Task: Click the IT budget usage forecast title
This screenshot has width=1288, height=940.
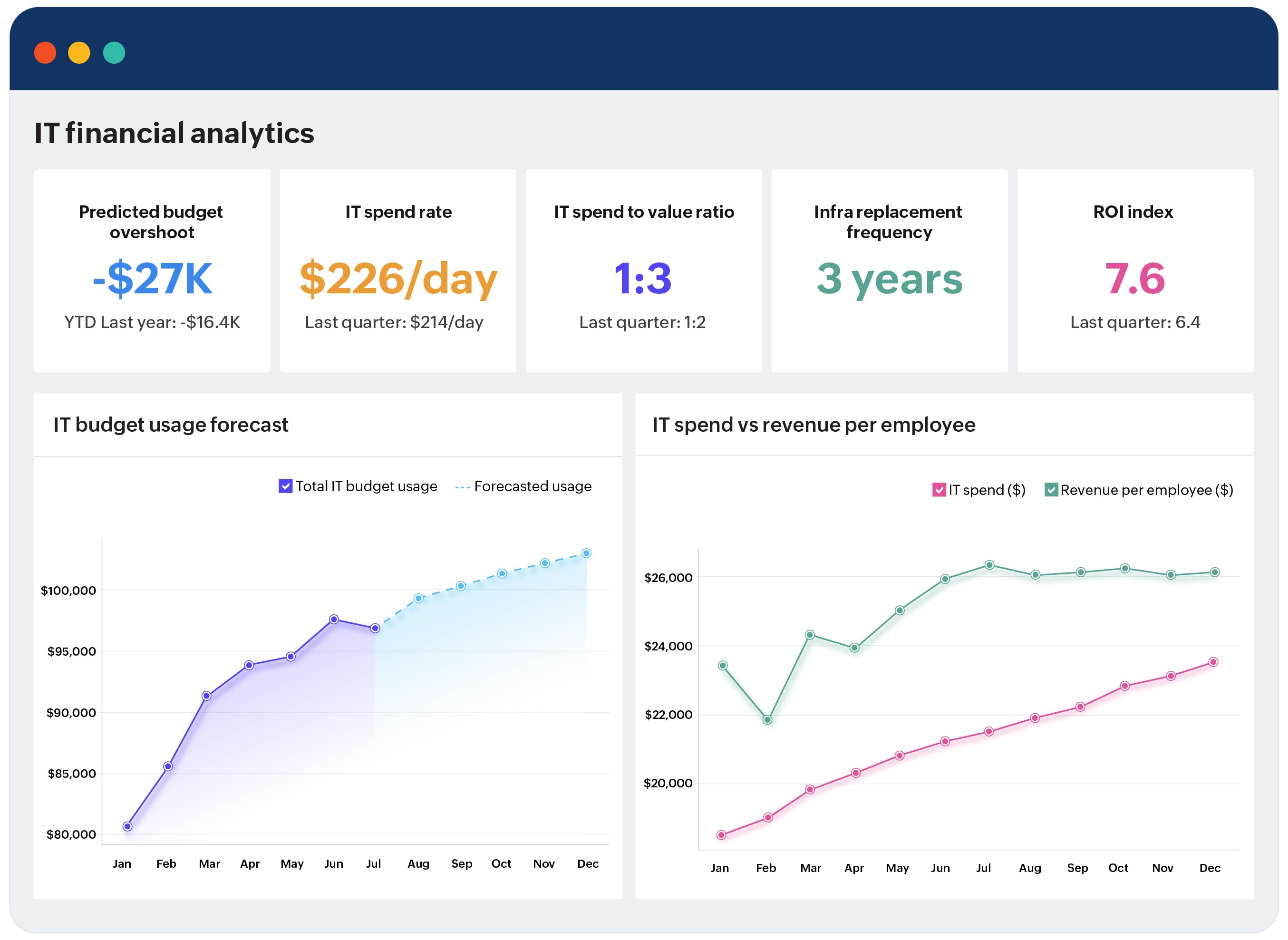Action: 171,425
